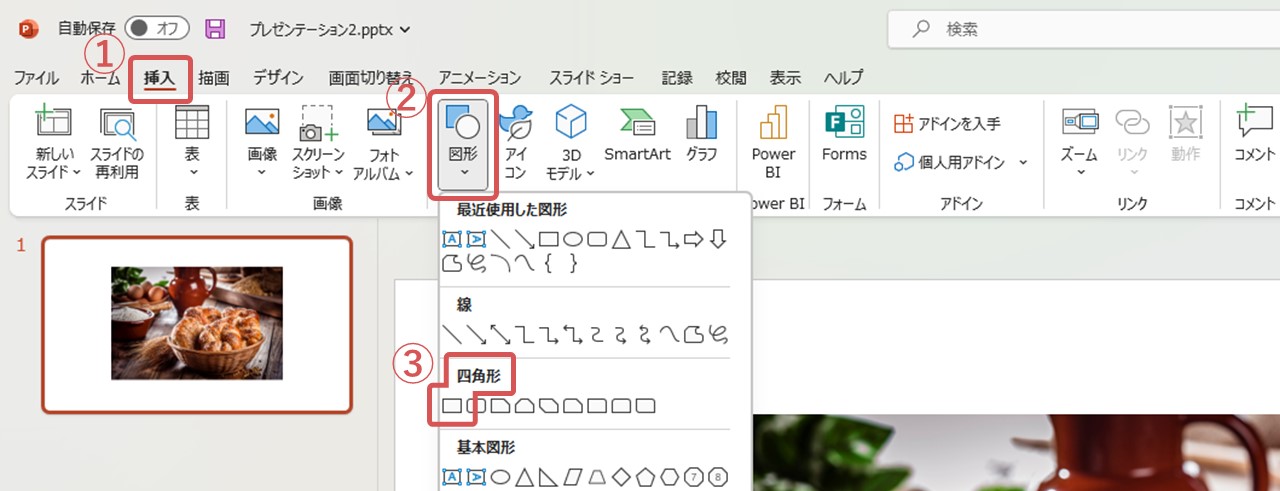Expand the フォトアルバム dropdown arrow
The height and width of the screenshot is (491, 1280).
pos(410,173)
